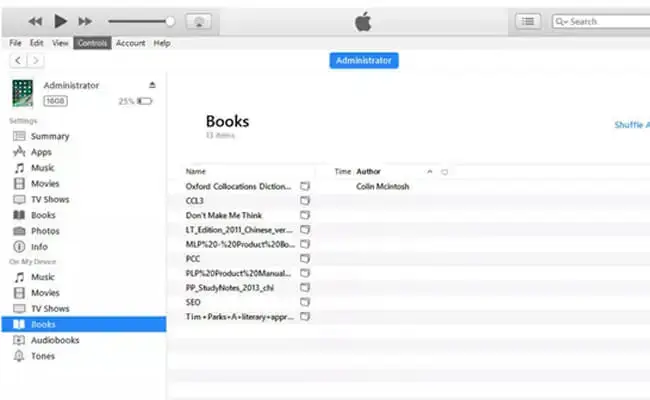Select the LT_Edition_2011_Chinese_ver... book
This screenshot has width=650, height=400.
pyautogui.click(x=239, y=230)
